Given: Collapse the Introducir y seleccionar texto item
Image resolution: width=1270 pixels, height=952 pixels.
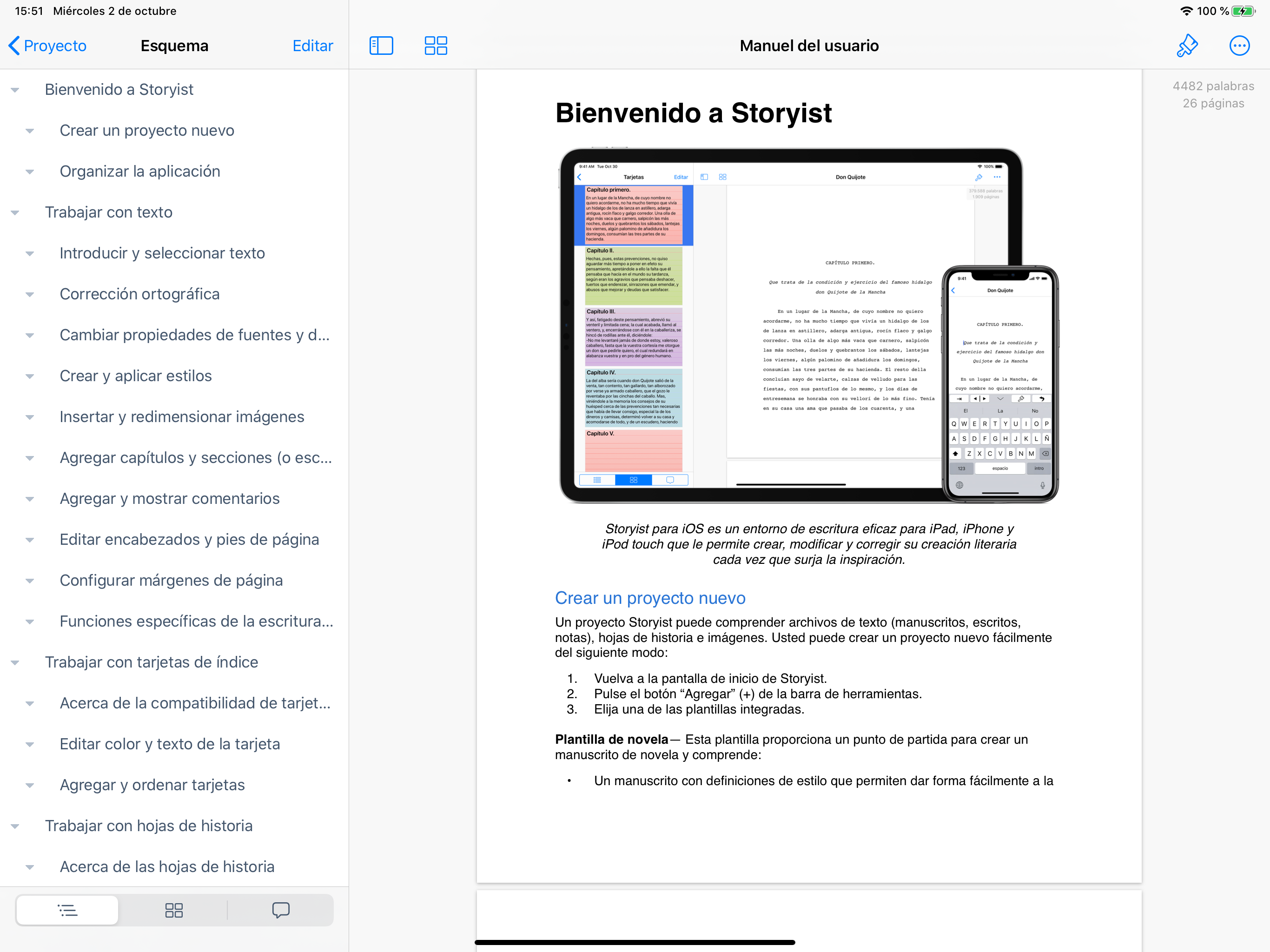Looking at the screenshot, I should click(30, 253).
